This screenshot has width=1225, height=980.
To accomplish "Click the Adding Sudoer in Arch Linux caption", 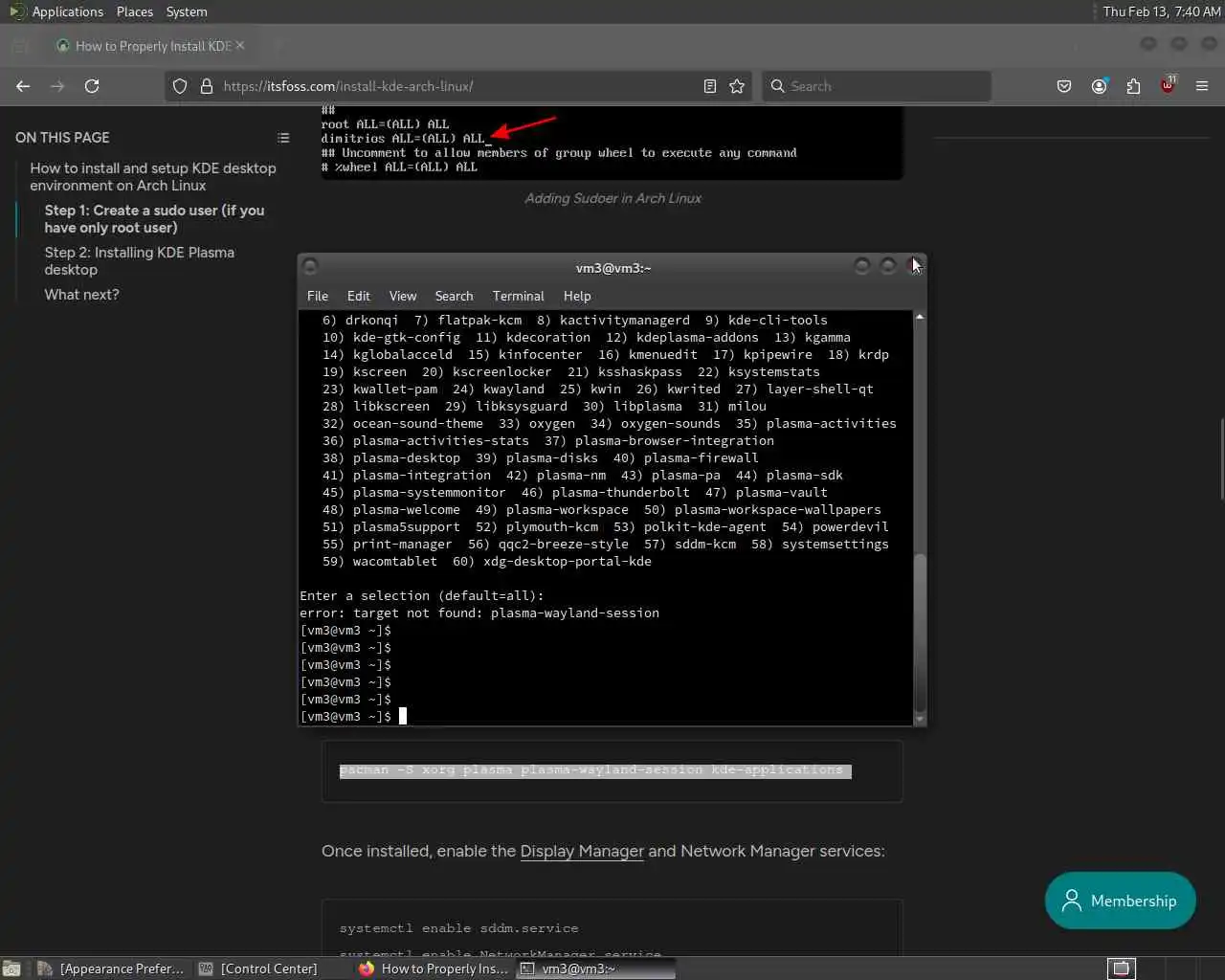I will [612, 198].
